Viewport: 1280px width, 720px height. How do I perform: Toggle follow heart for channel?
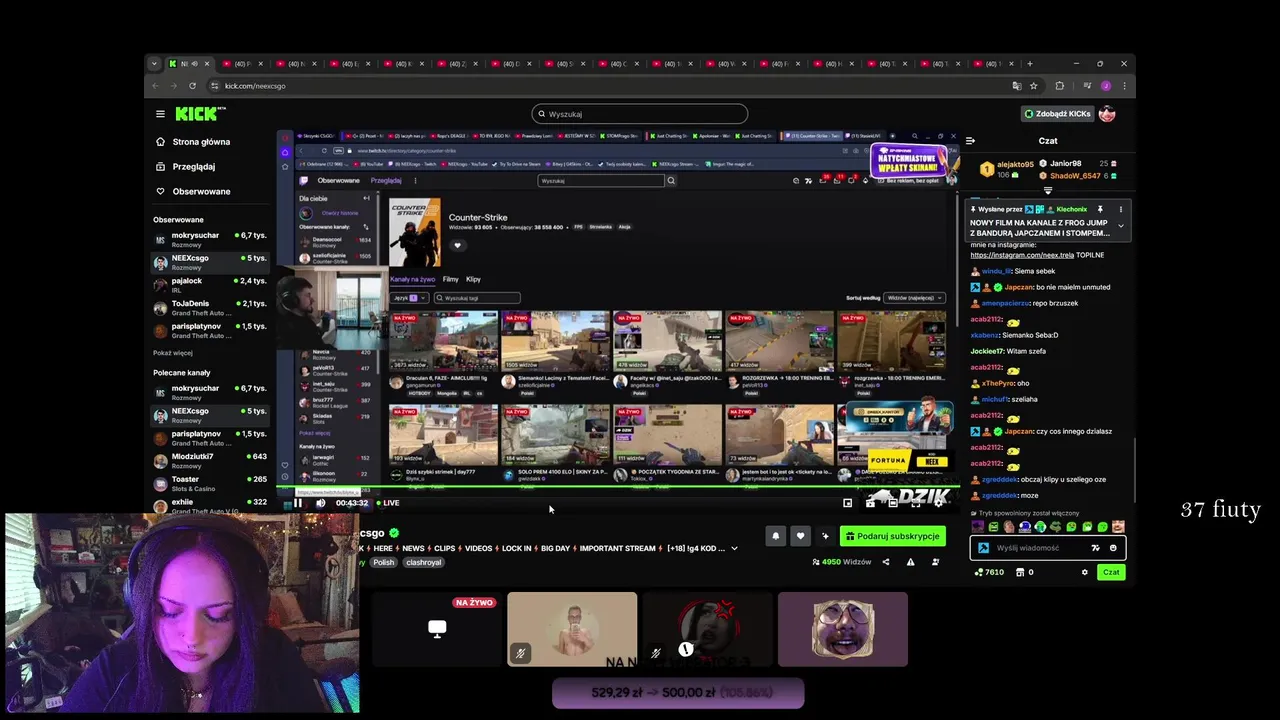click(800, 536)
